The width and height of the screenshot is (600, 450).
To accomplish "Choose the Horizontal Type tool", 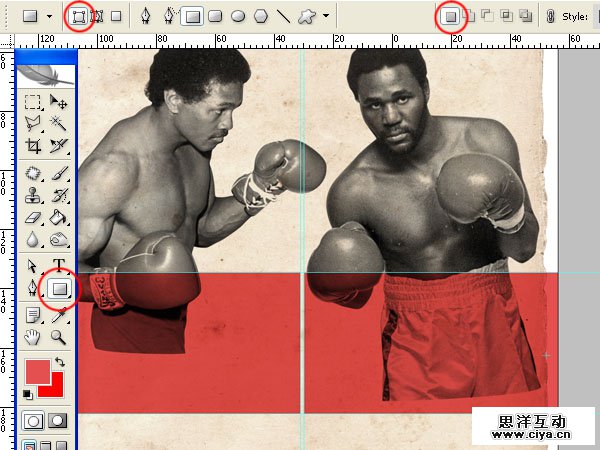I will pyautogui.click(x=59, y=266).
